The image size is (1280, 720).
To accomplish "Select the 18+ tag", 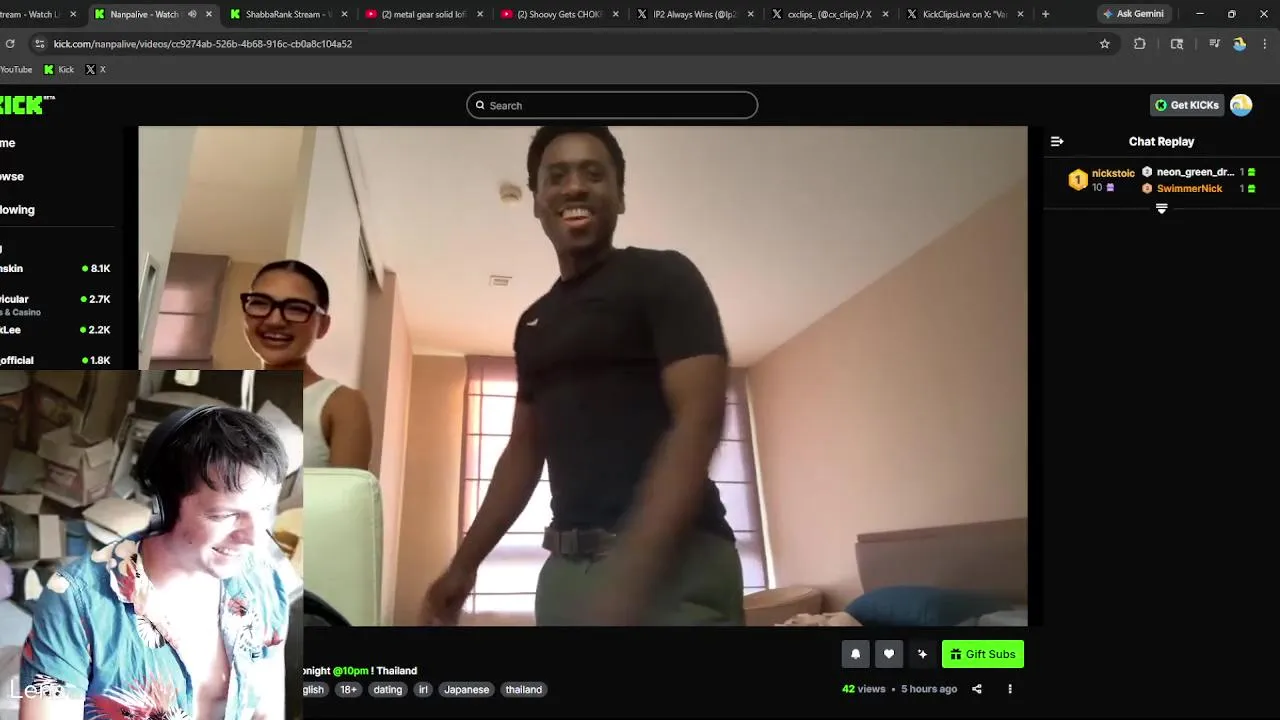I will pyautogui.click(x=348, y=689).
